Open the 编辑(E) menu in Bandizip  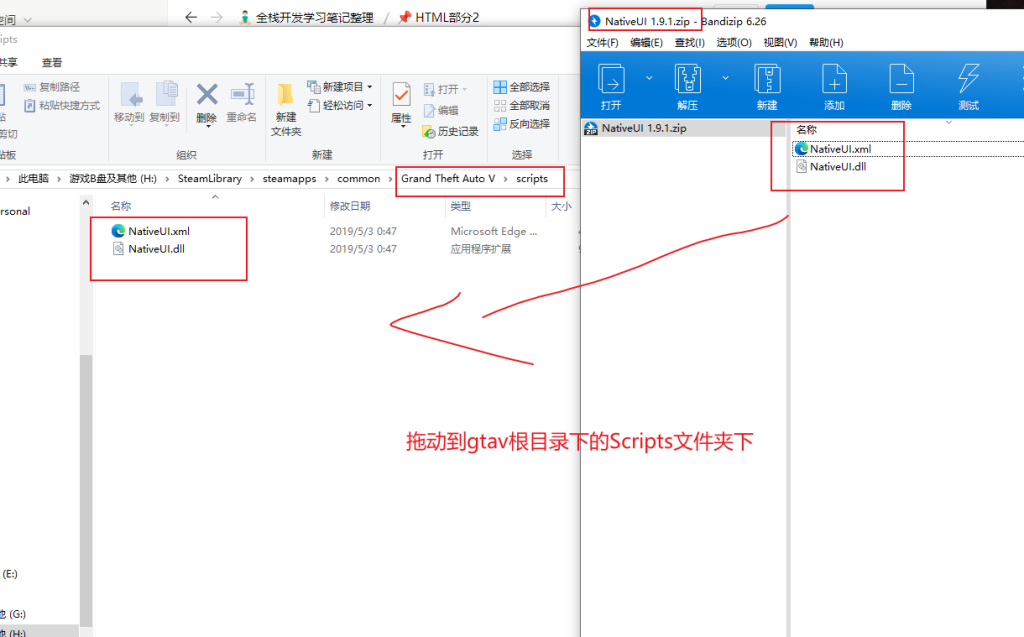pos(646,42)
